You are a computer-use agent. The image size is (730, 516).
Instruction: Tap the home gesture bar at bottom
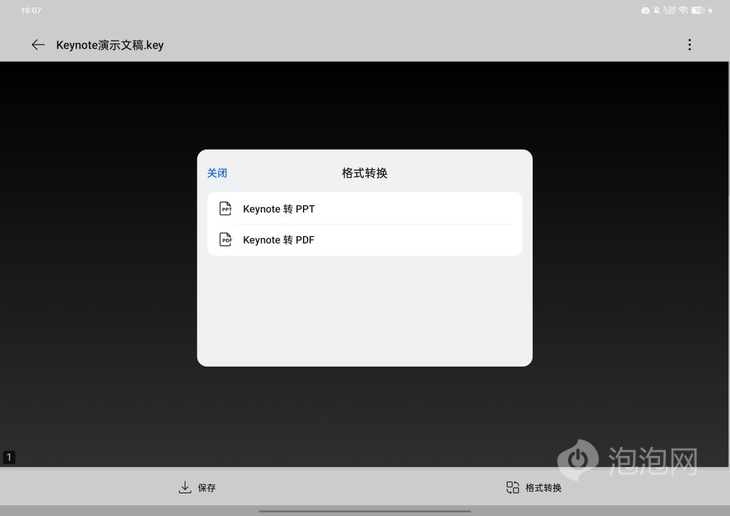pos(365,511)
